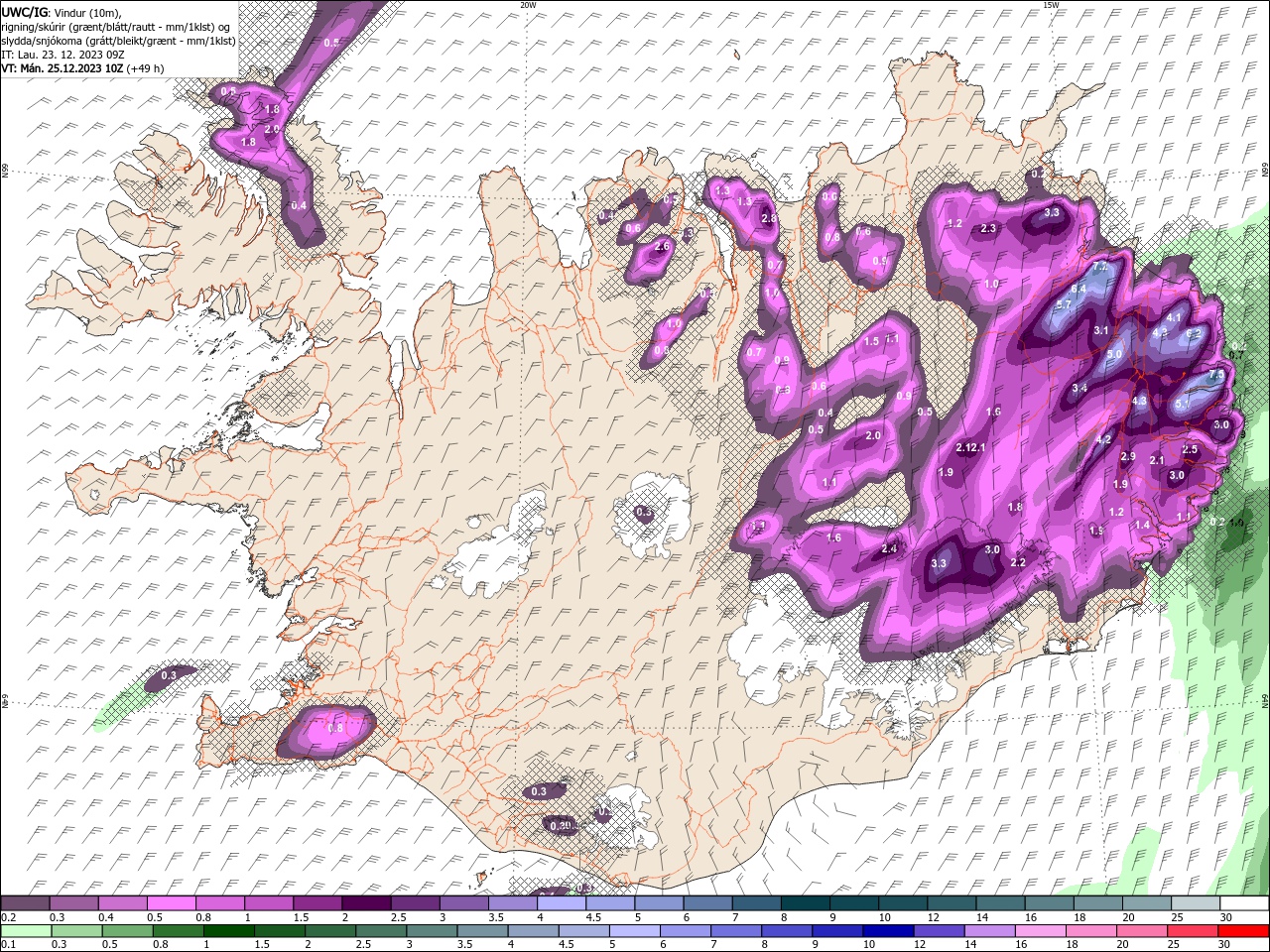1270x952 pixels.
Task: Click the white swatch labeled 30 in upper legend row
Action: click(1243, 903)
